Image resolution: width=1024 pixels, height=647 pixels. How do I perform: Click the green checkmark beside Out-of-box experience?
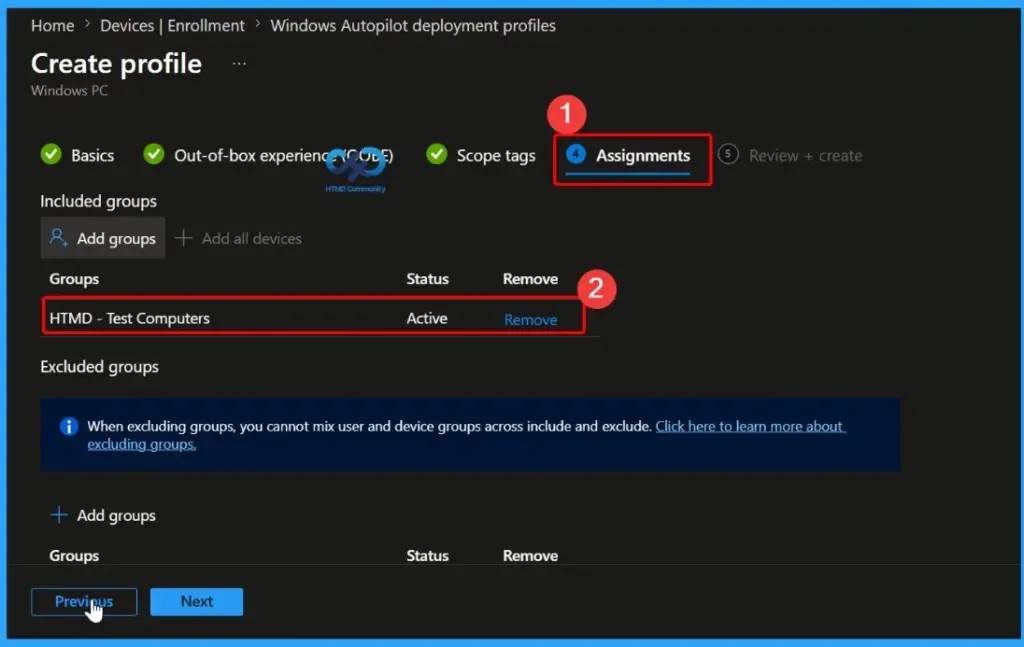(153, 154)
